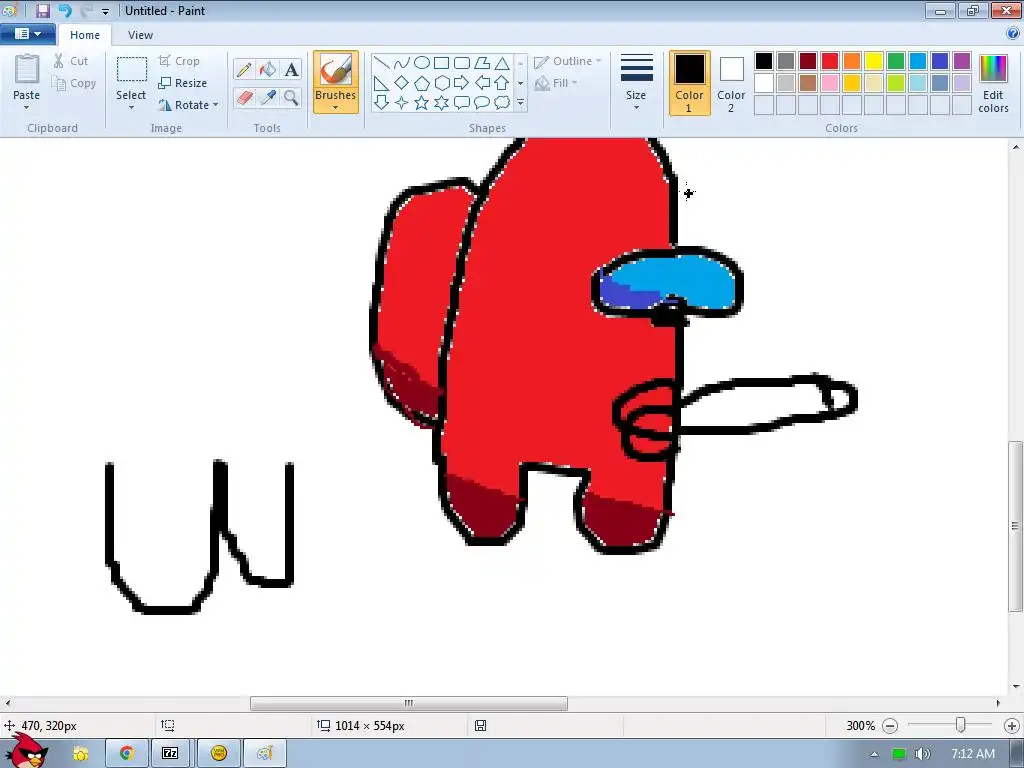Select the Eraser tool
Screen dimensions: 1024x768
[x=244, y=97]
